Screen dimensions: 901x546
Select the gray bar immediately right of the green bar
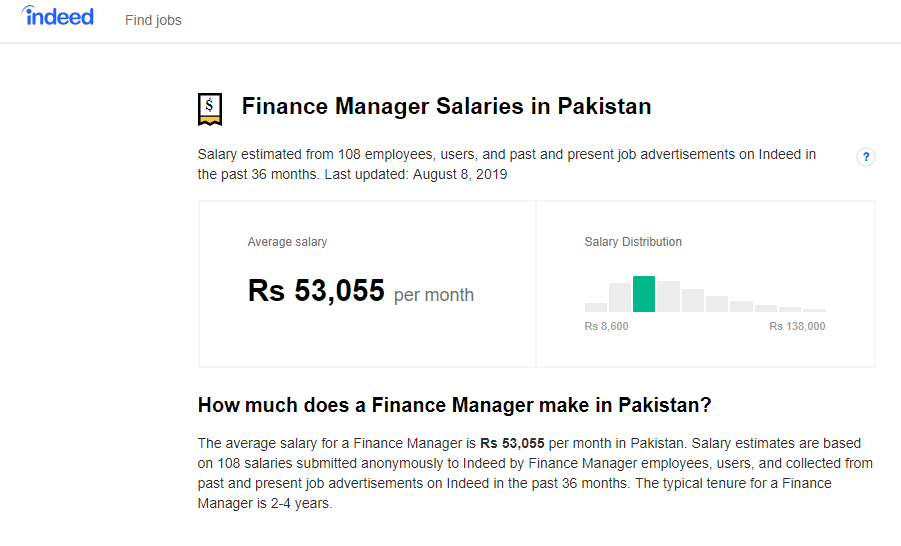point(668,297)
